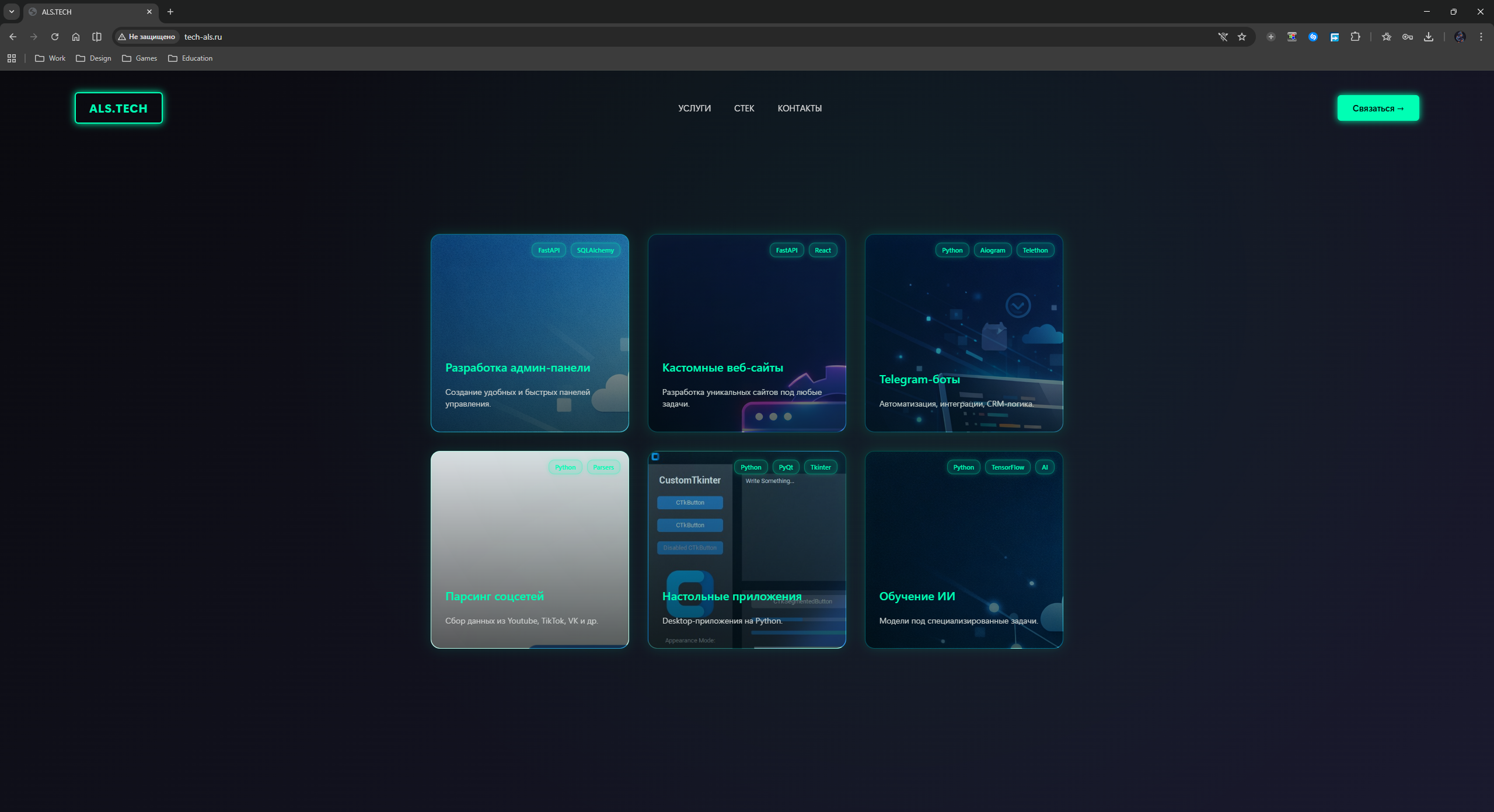The height and width of the screenshot is (812, 1494).
Task: Open the bookmarks star-list icon
Action: [1387, 37]
